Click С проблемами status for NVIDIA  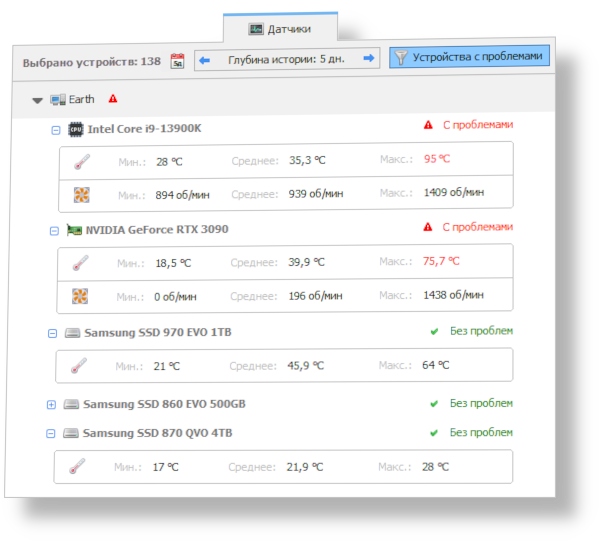click(478, 227)
